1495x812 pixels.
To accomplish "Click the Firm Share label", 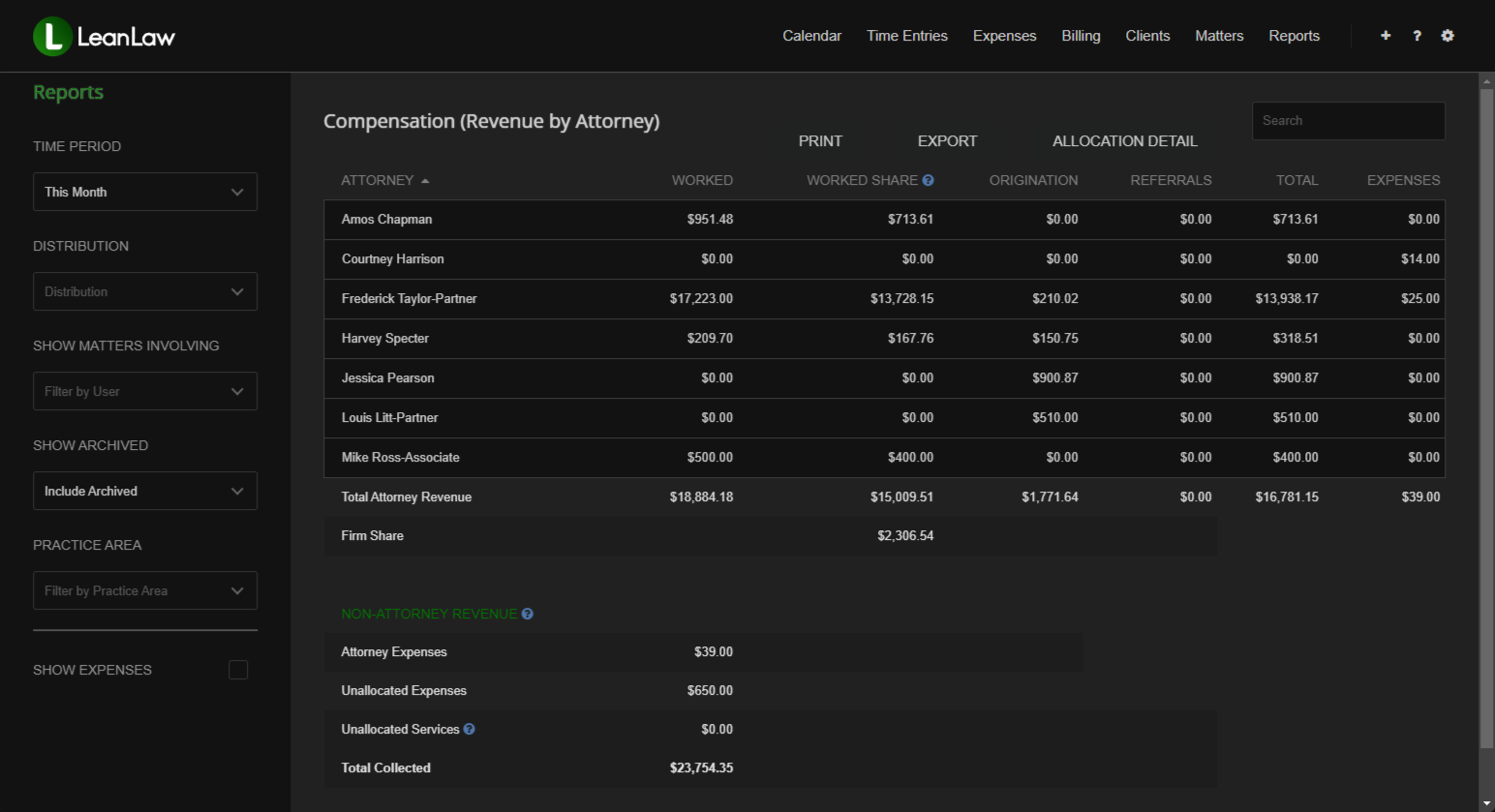I will 372,535.
